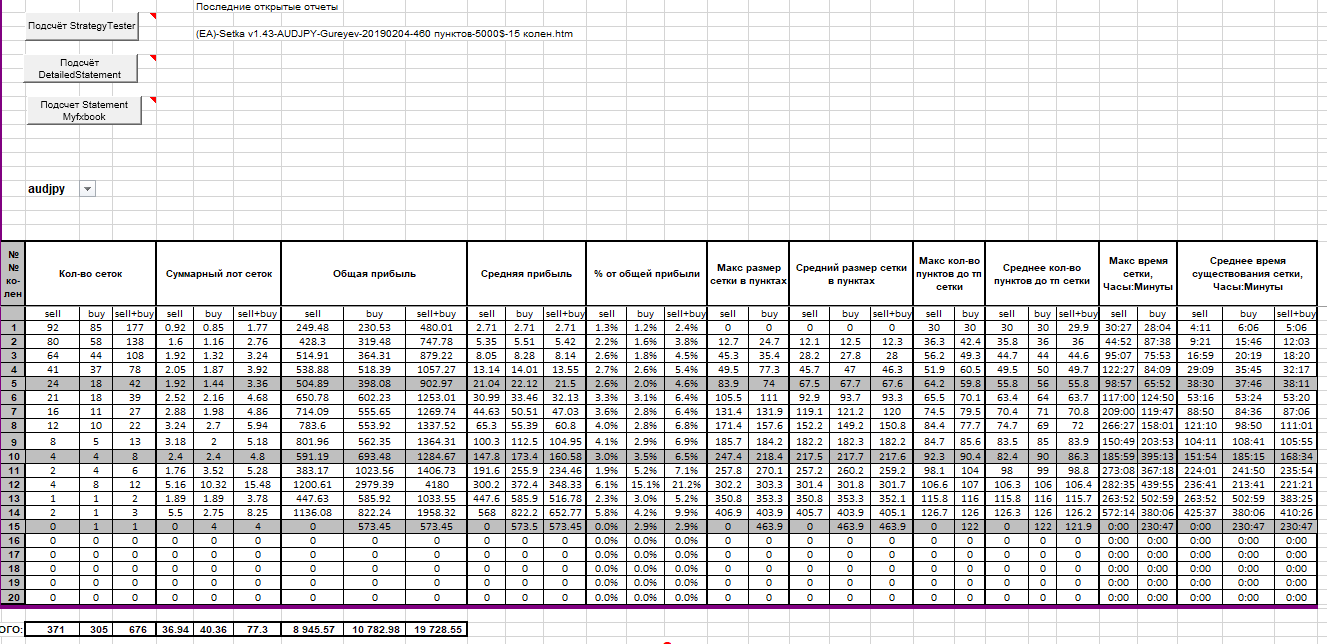
Task: Click the Макс время сетки header
Action: point(1136,273)
